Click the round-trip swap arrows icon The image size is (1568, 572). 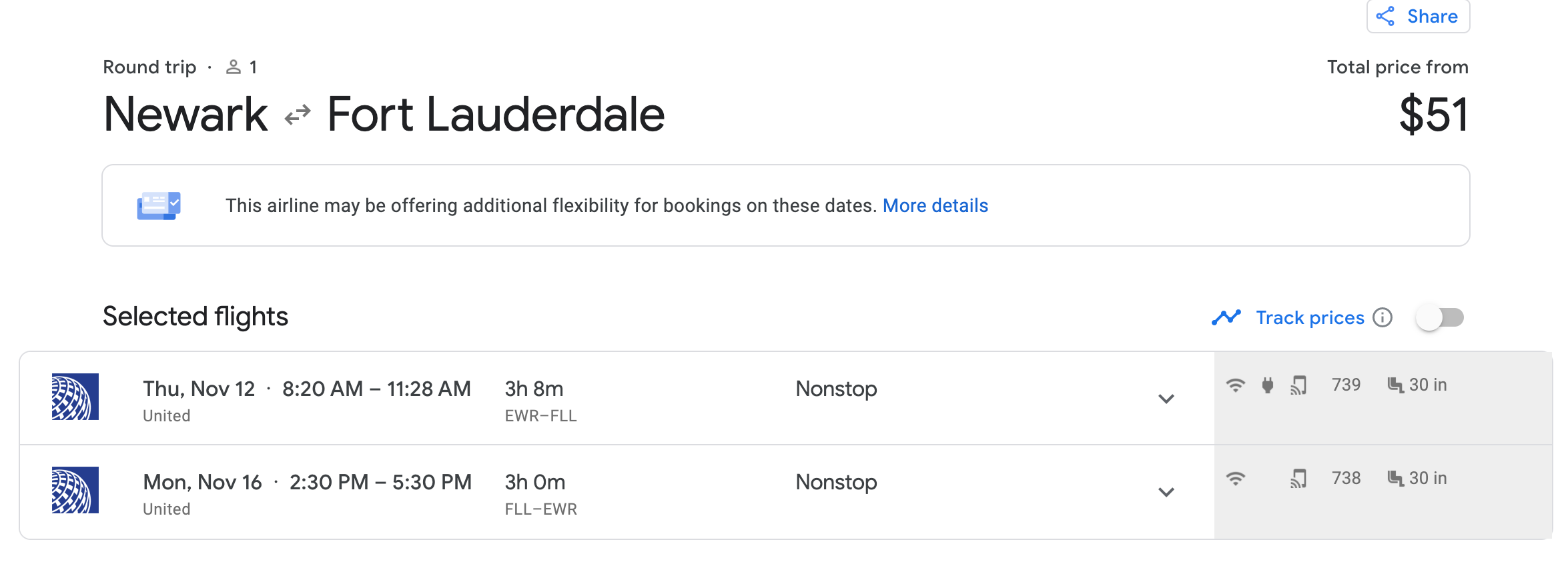pyautogui.click(x=298, y=115)
